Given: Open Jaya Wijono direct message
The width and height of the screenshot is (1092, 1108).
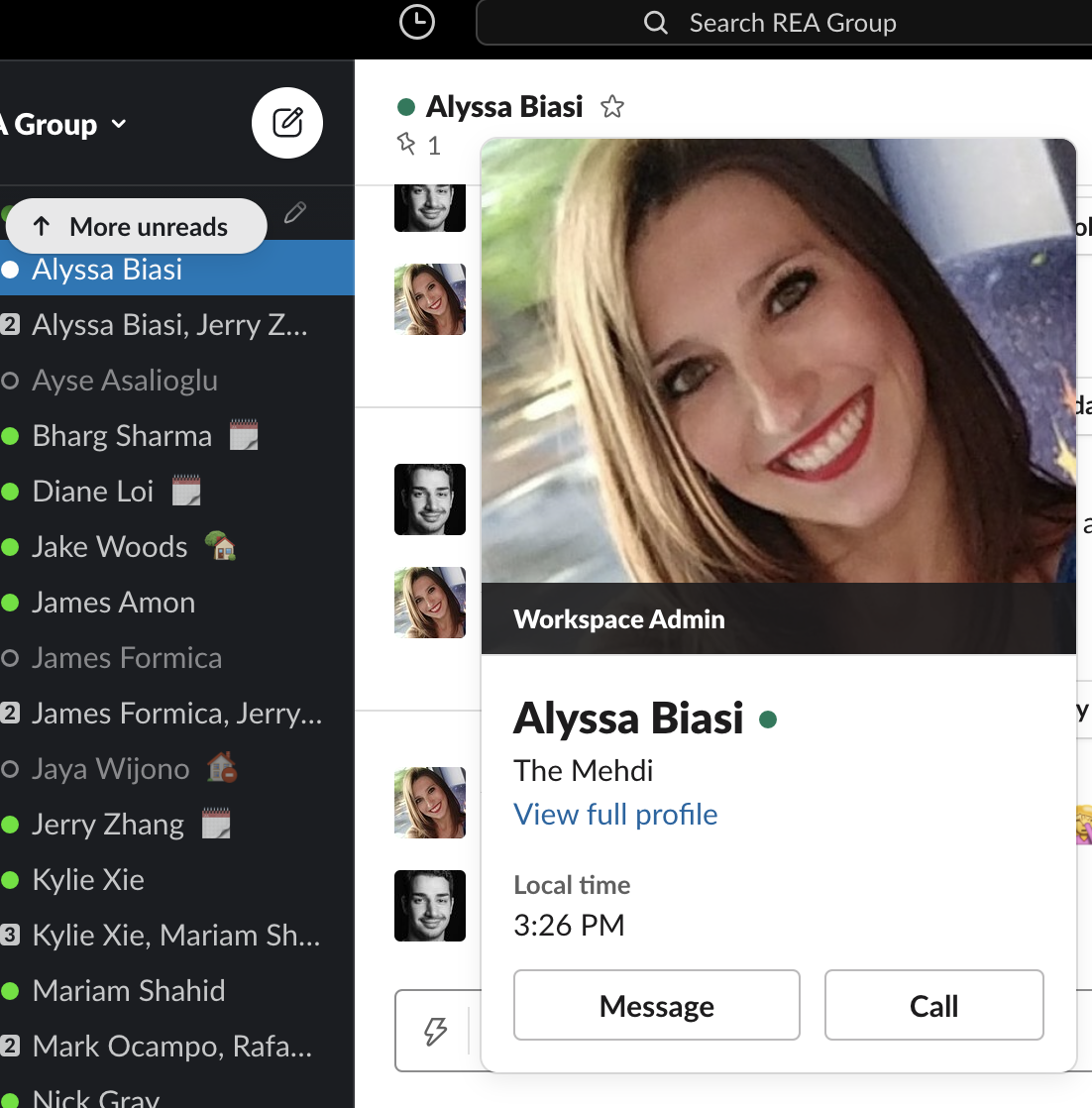Looking at the screenshot, I should coord(177,768).
